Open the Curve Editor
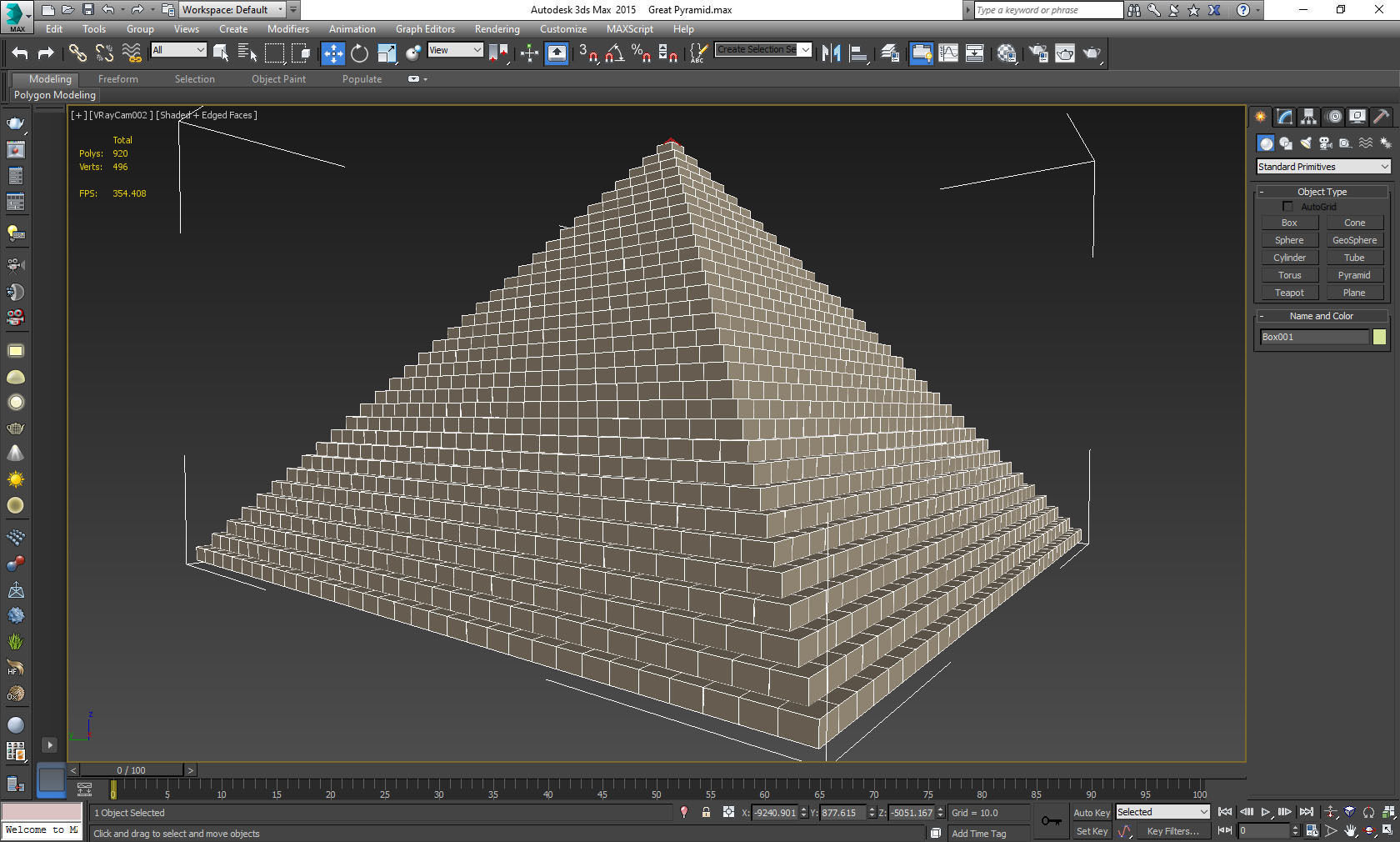 click(x=948, y=53)
